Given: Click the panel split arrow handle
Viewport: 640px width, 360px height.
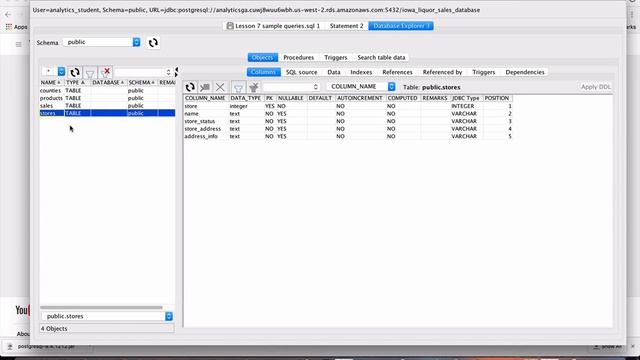Looking at the screenshot, I should 176,72.
